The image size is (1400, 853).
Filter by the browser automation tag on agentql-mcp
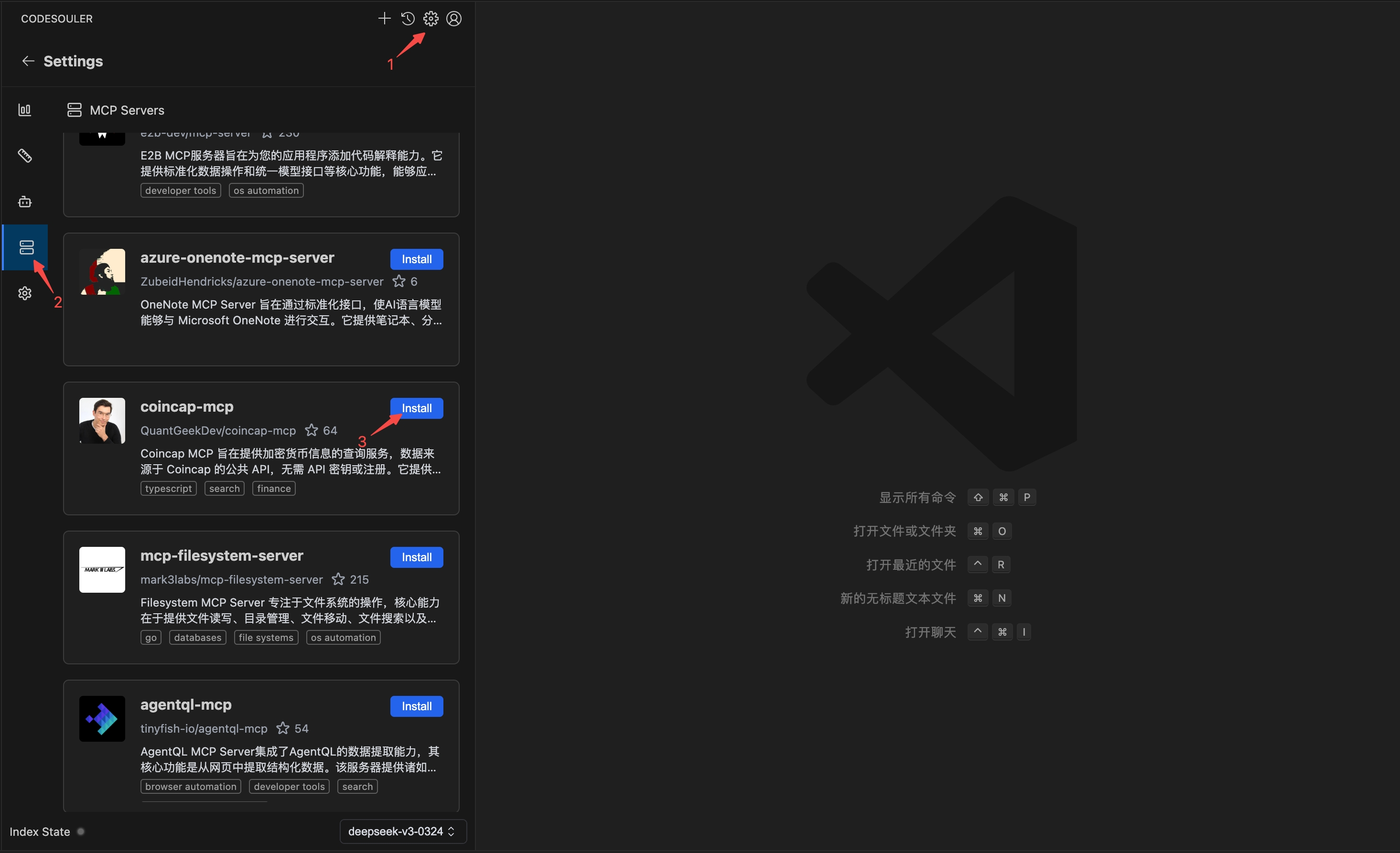[x=190, y=786]
